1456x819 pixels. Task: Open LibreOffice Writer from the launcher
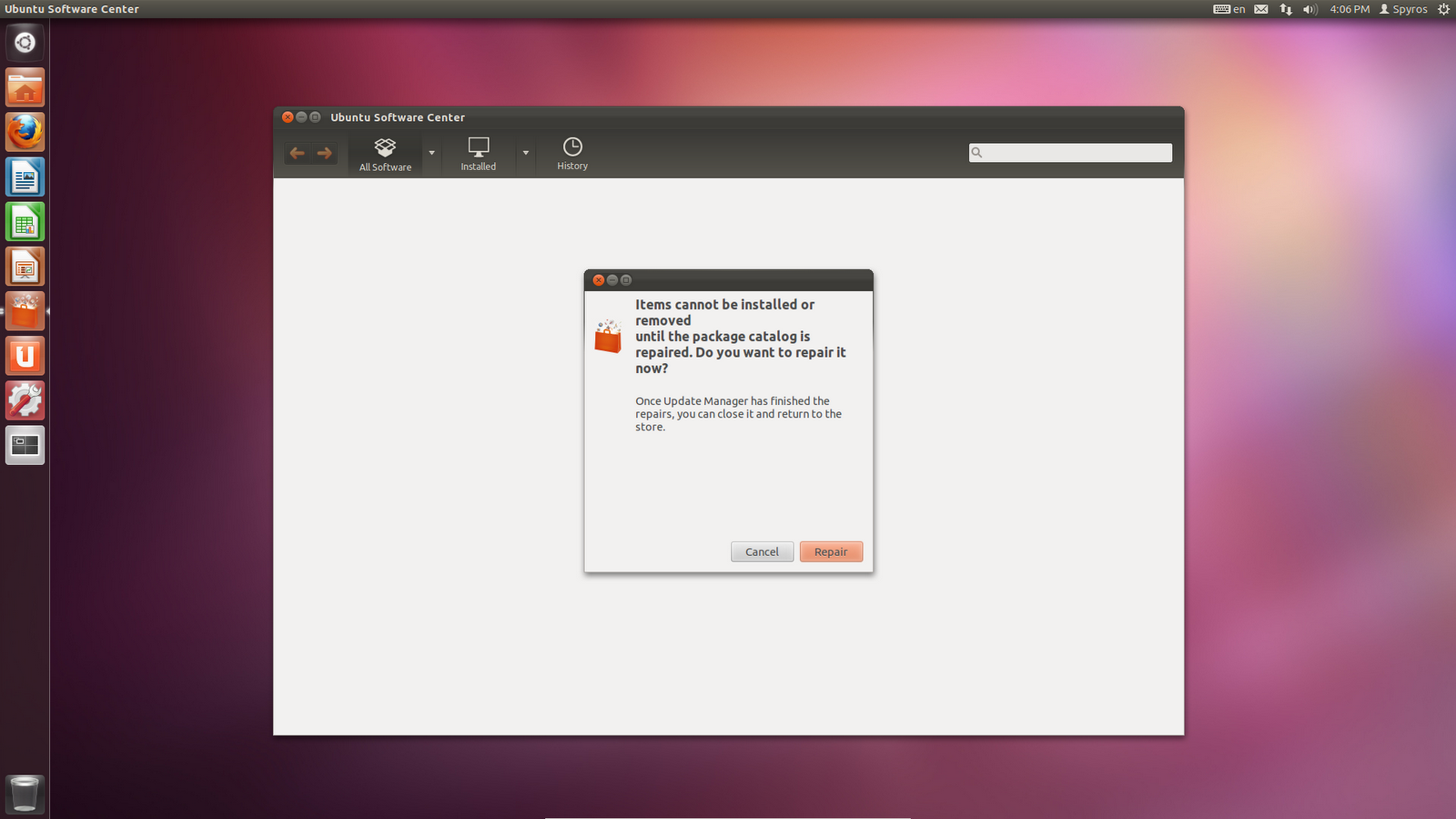pyautogui.click(x=25, y=177)
